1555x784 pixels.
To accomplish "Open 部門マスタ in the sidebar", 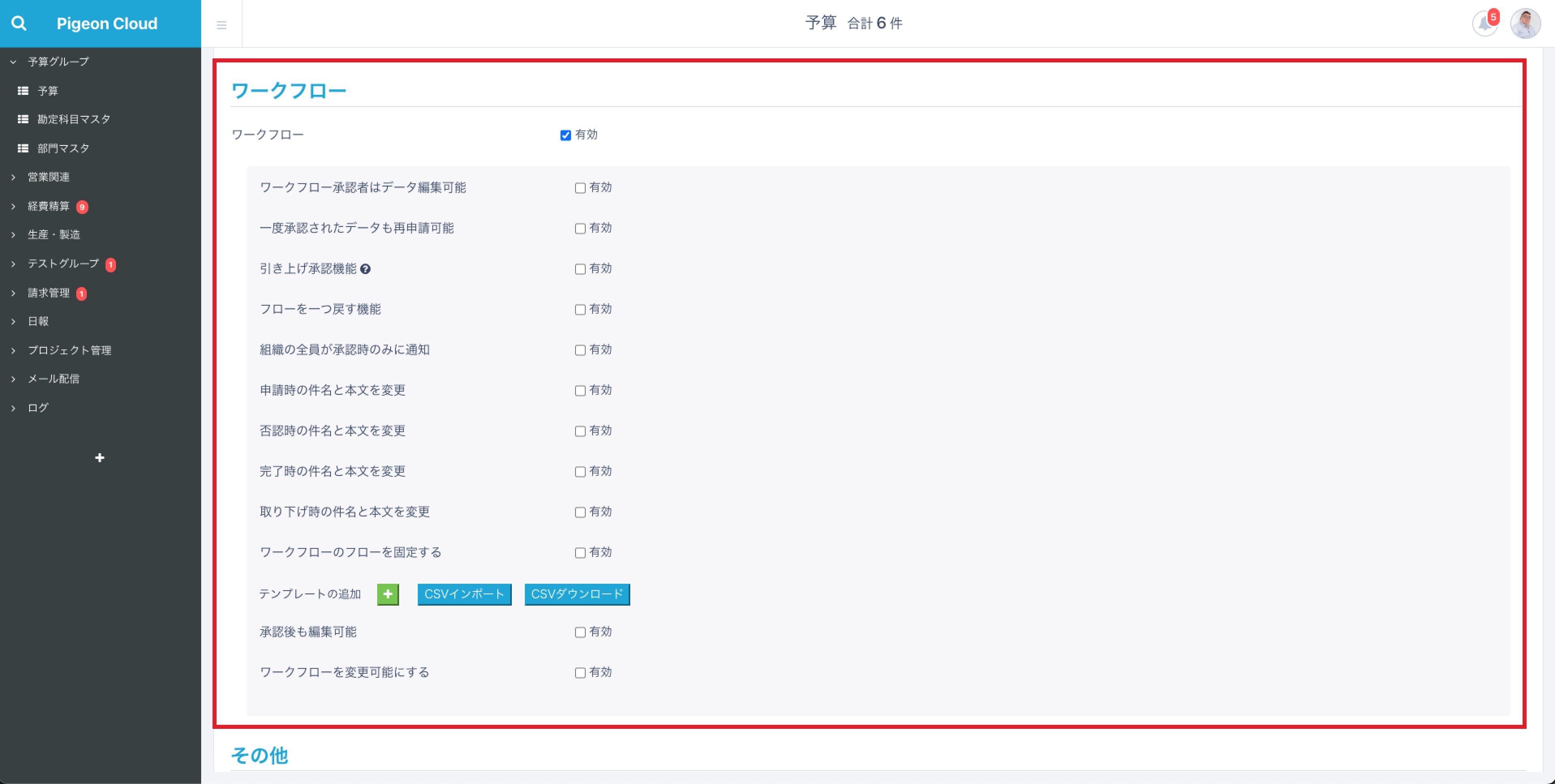I will (x=63, y=148).
